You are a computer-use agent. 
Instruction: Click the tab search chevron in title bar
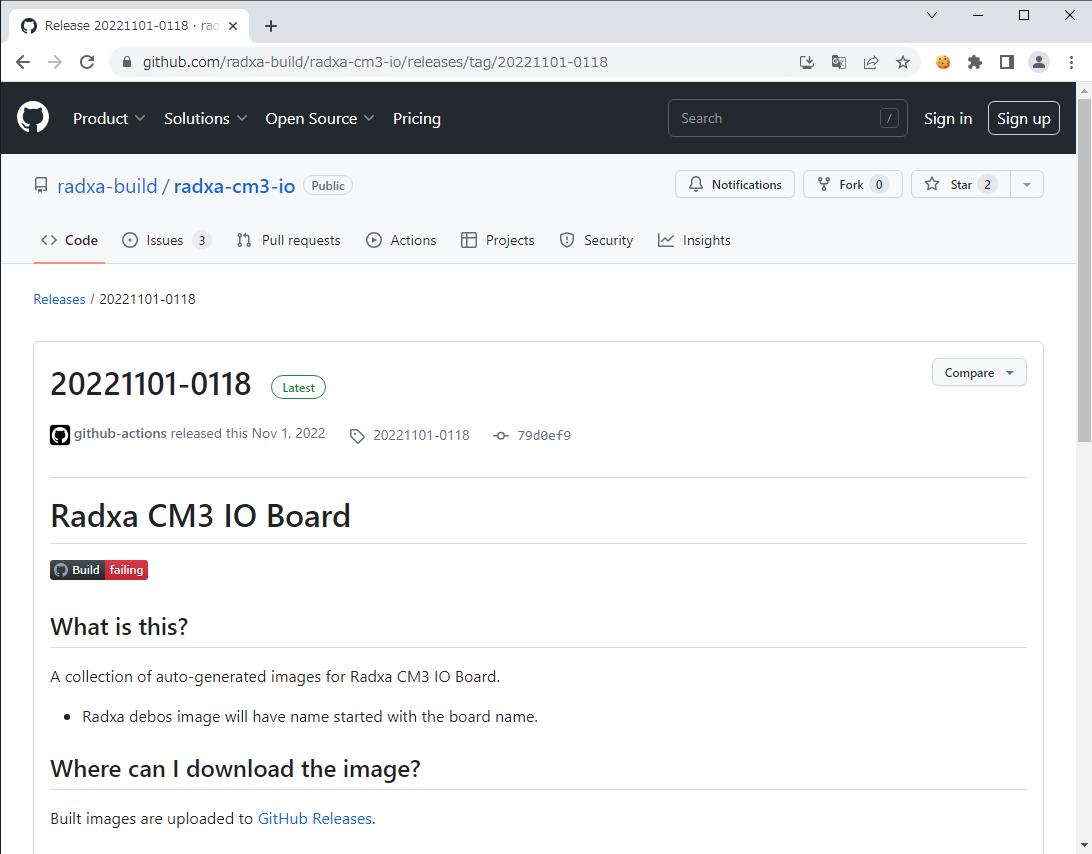pos(932,15)
